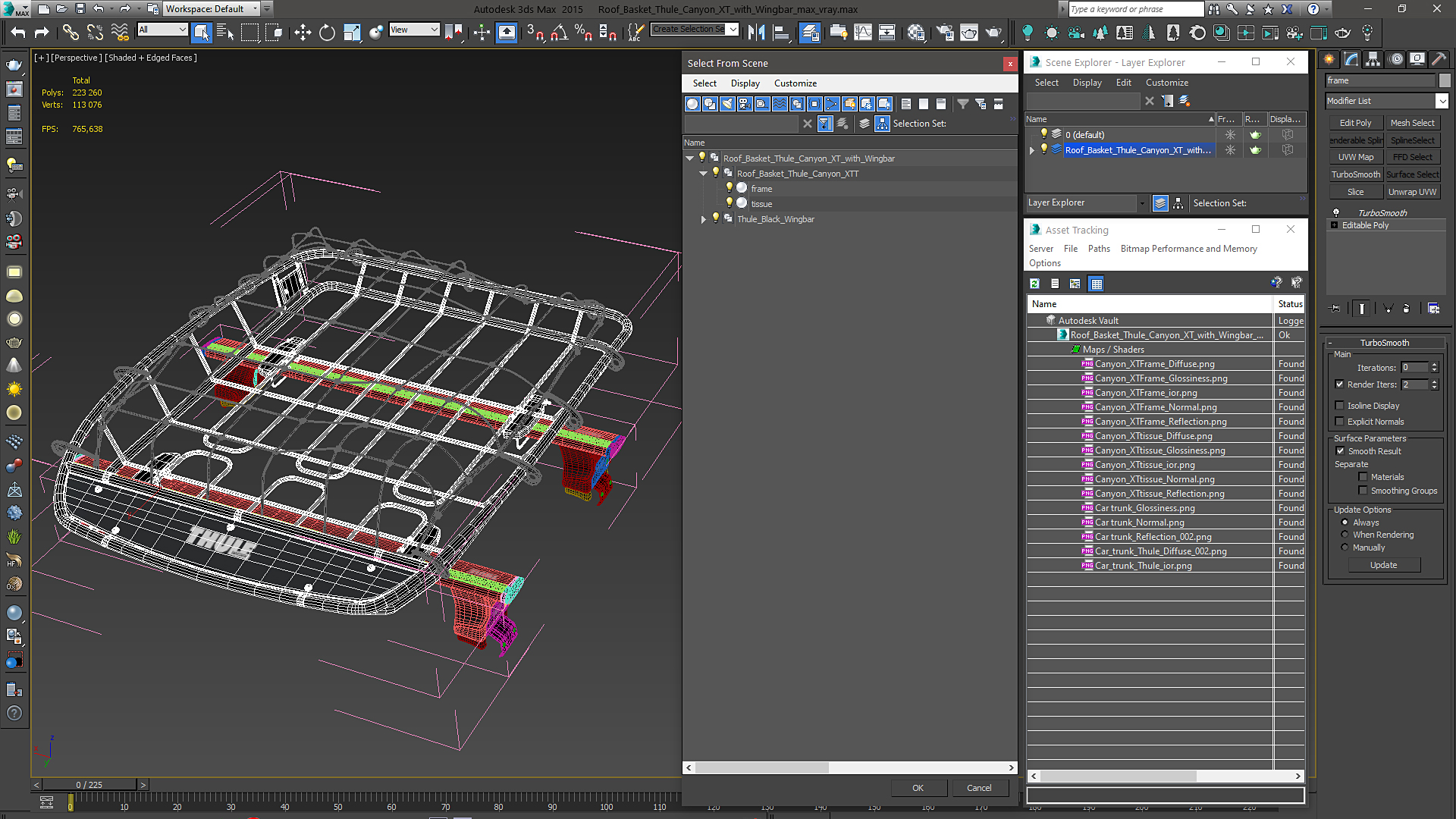Open Options menu in Asset Tracking
The height and width of the screenshot is (819, 1456).
(1044, 263)
